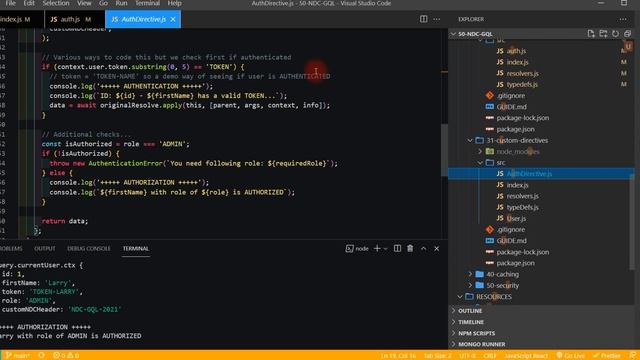Refresh the Explorer file tree
This screenshot has height=360, width=640.
[x=615, y=33]
